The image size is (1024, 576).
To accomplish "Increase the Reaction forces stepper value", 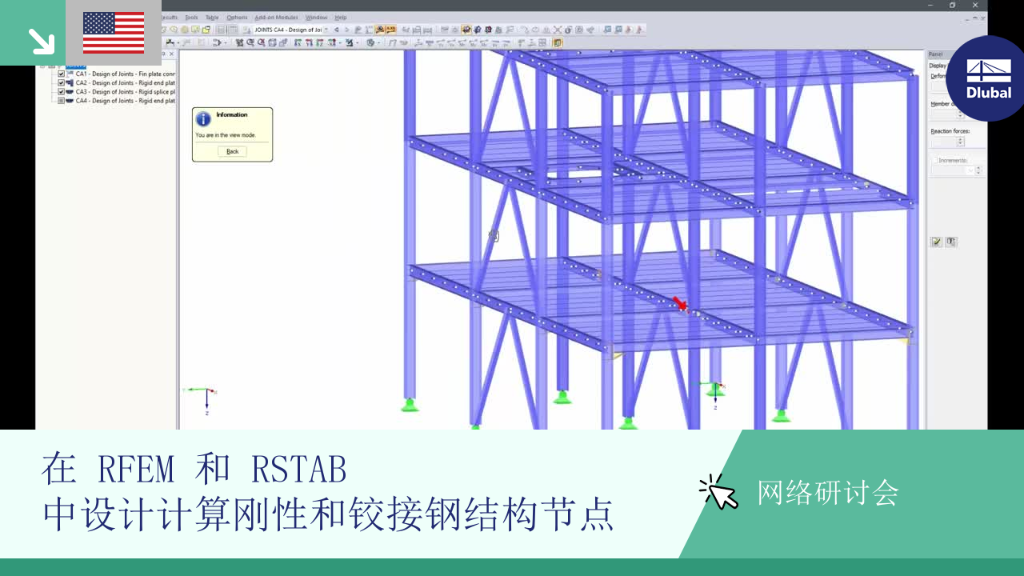I will [960, 139].
